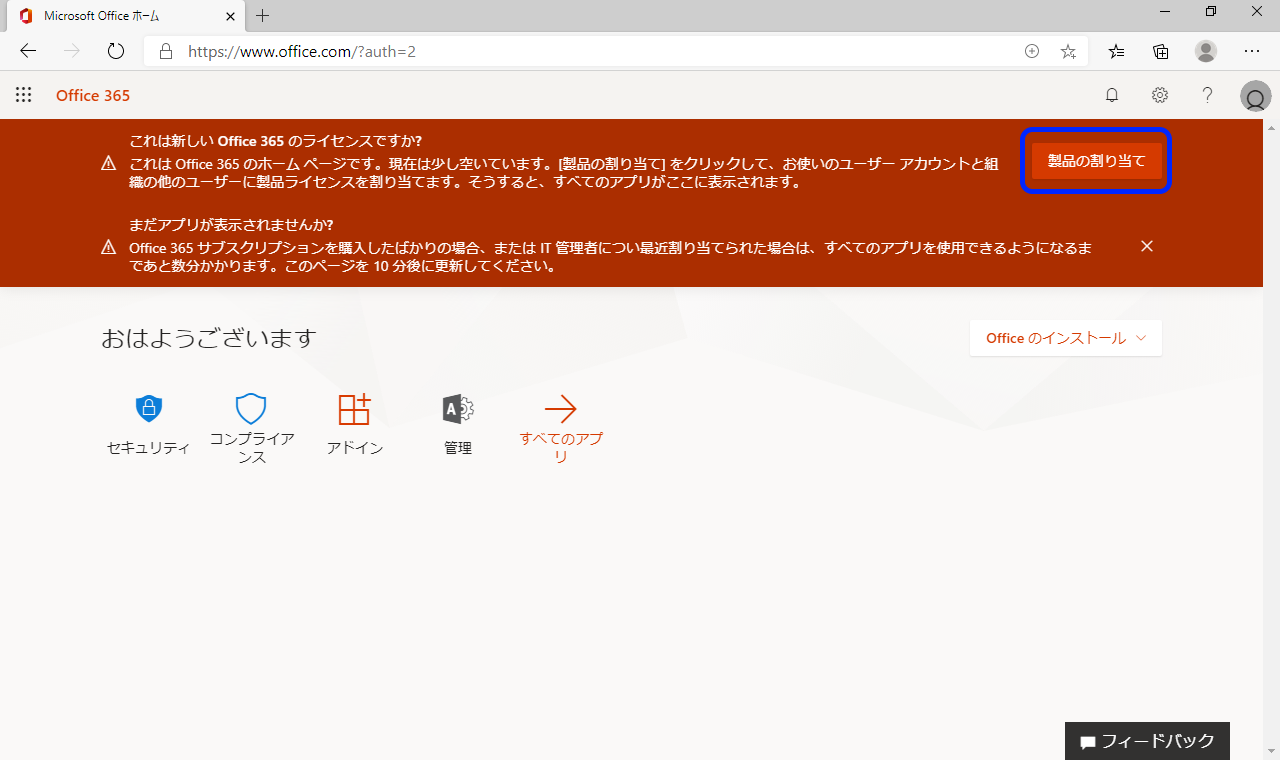
Task: Close the Microsoft Office ホーム tab
Action: point(230,16)
